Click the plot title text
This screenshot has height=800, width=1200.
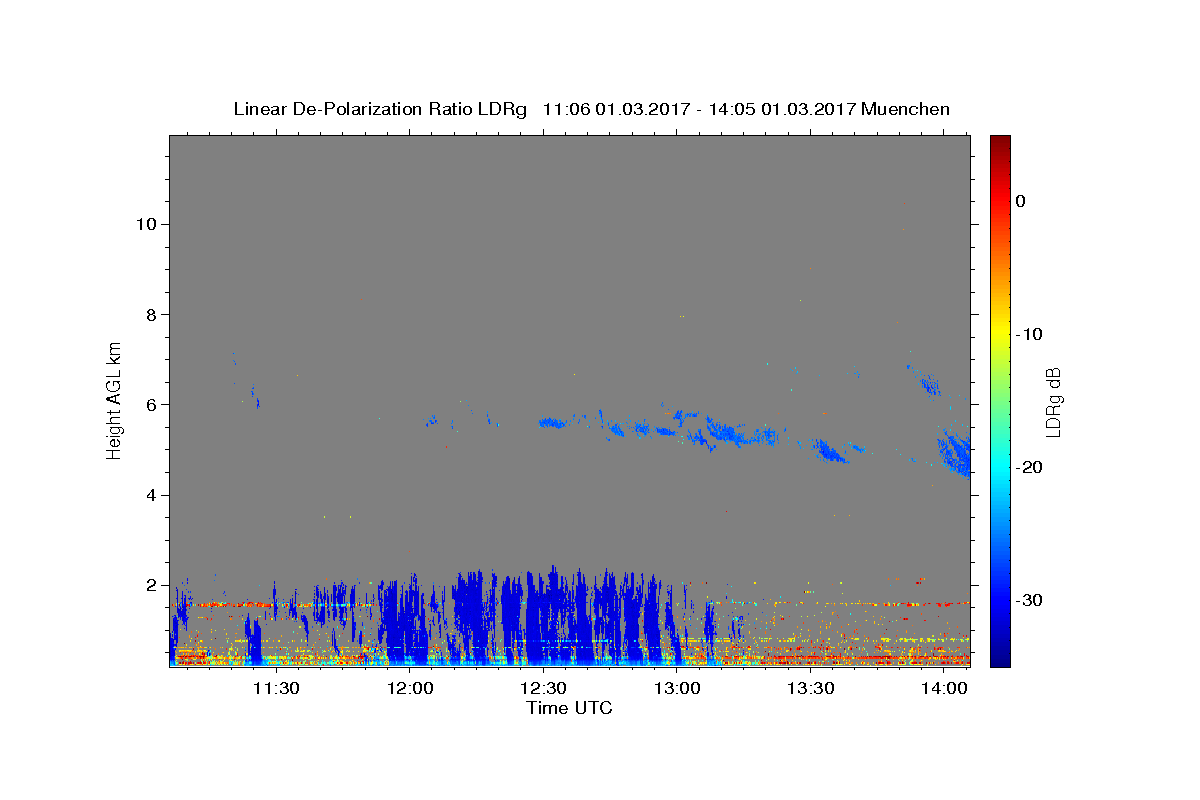[x=591, y=109]
